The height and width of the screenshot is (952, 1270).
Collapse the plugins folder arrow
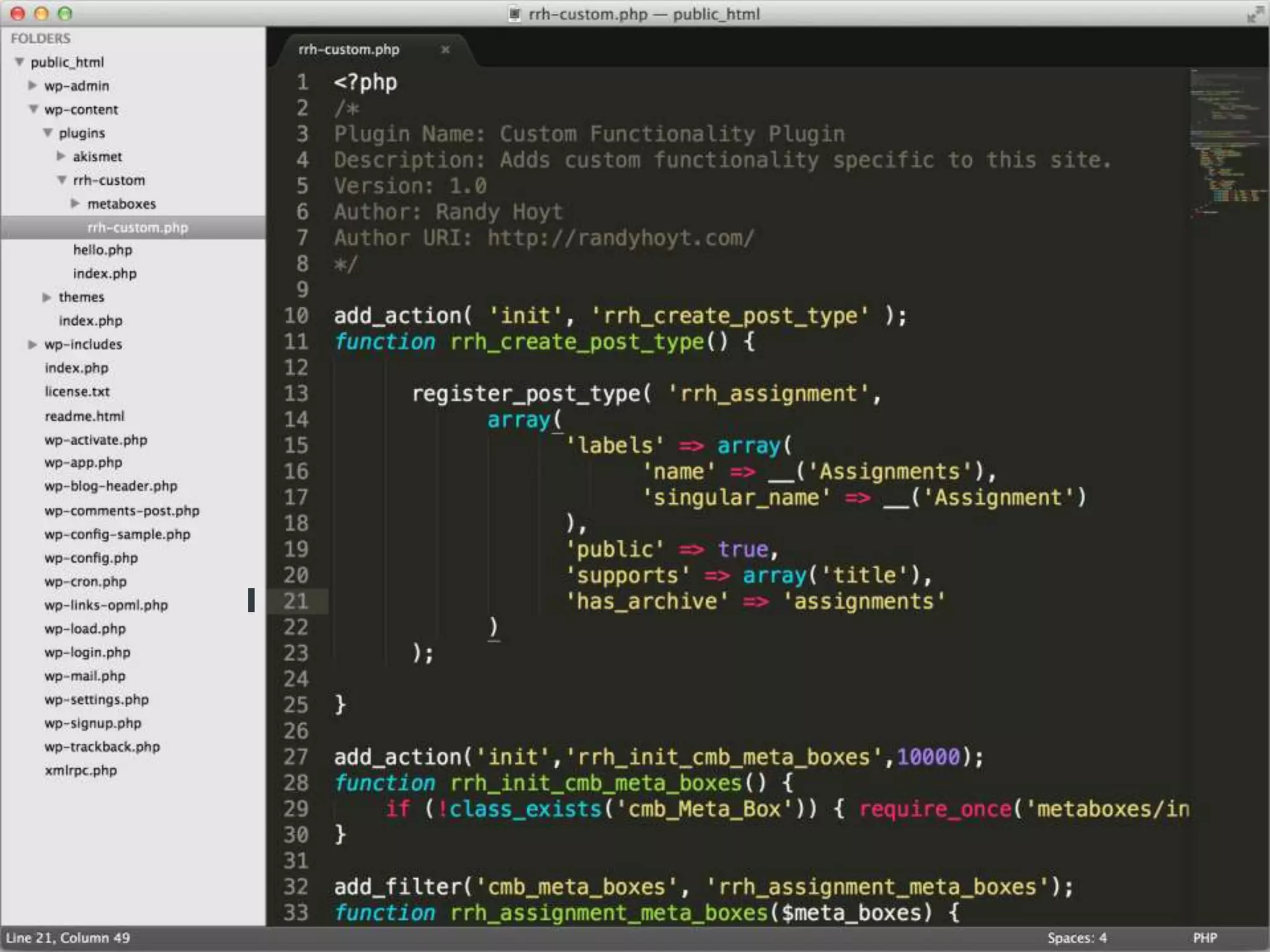coord(48,133)
